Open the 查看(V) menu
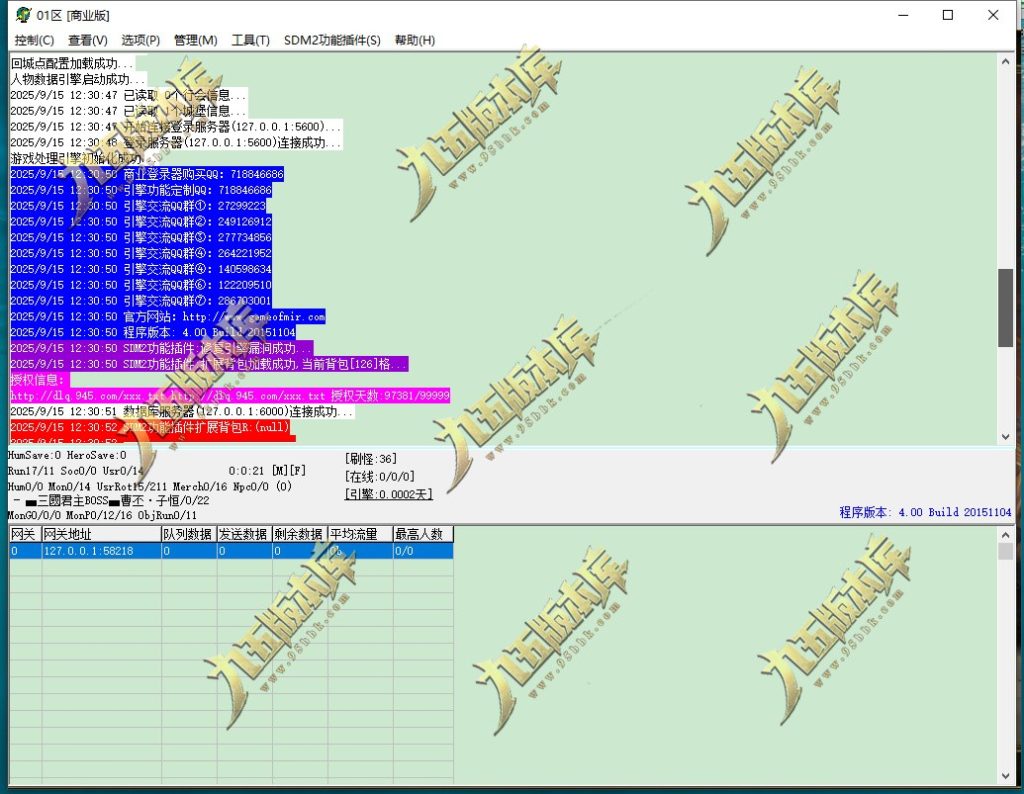1024x794 pixels. pyautogui.click(x=87, y=40)
